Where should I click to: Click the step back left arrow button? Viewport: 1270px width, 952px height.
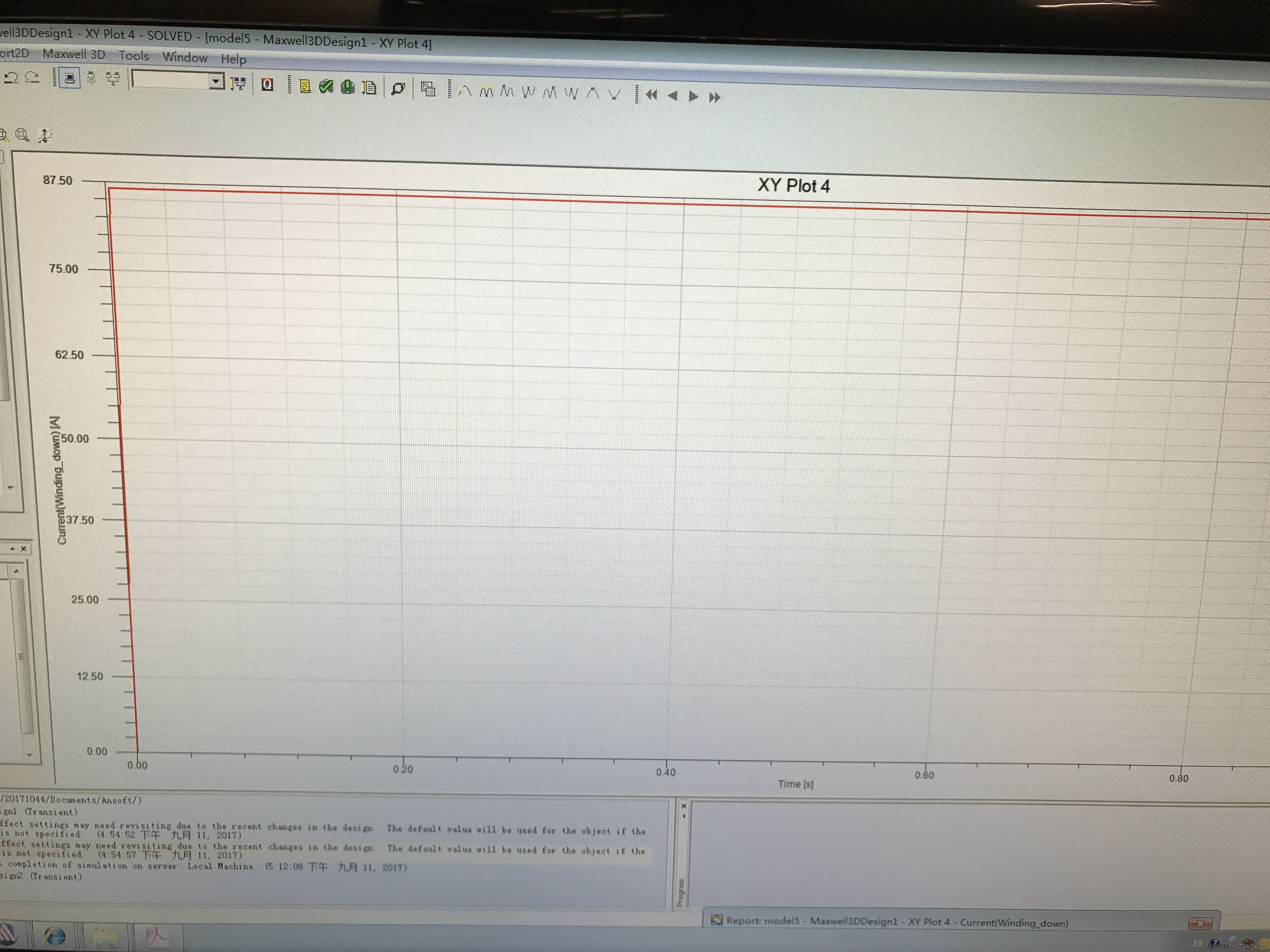click(x=673, y=96)
